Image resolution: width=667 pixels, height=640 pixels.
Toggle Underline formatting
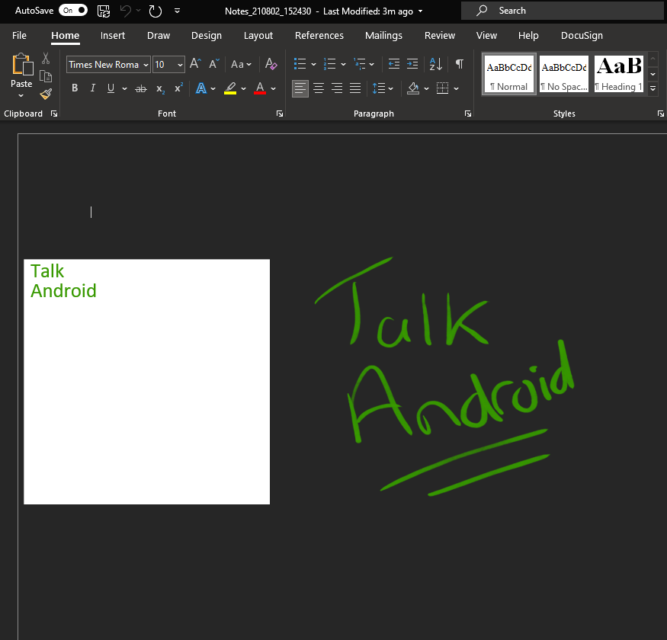[111, 88]
